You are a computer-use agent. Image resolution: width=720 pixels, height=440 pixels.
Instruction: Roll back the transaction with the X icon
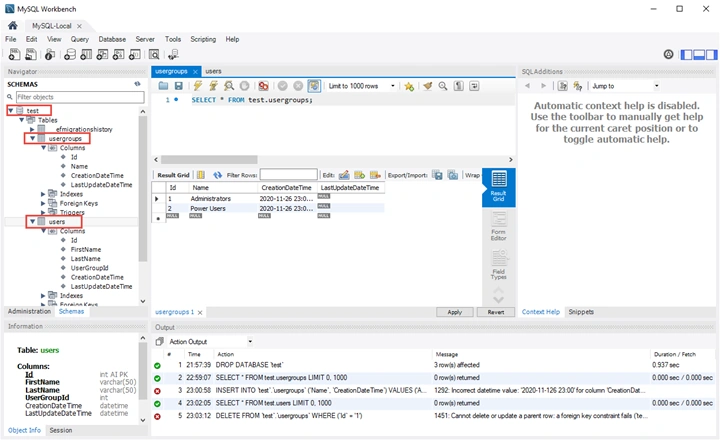(298, 86)
